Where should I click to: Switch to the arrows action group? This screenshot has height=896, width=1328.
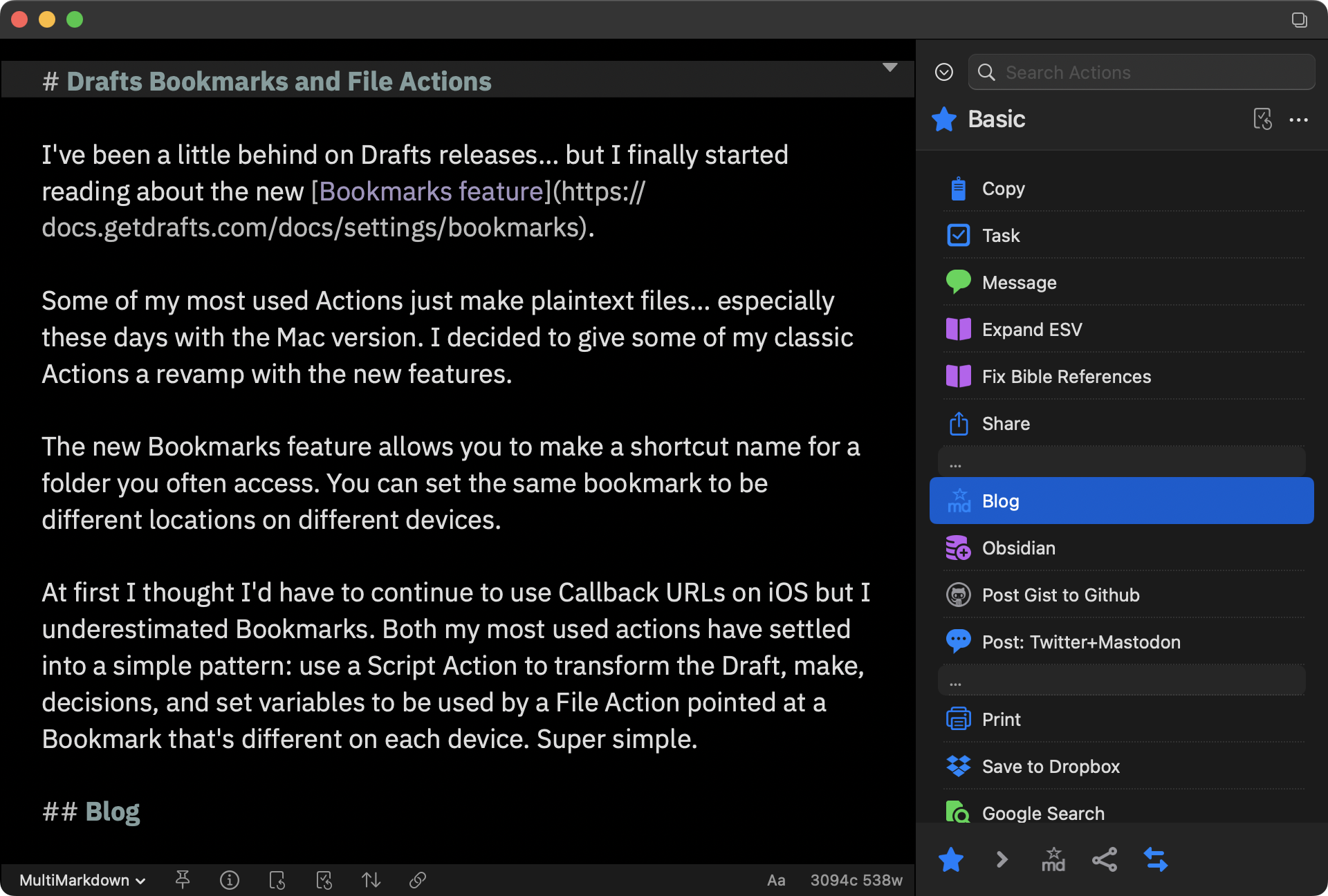coord(1156,860)
